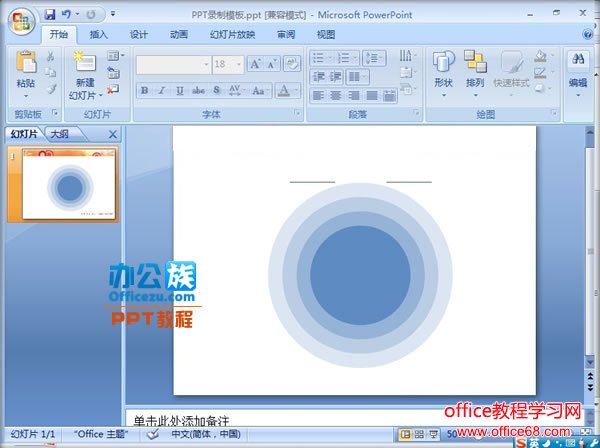Toggle Underline formatting
Screen dimensions: 600x448
[179, 91]
